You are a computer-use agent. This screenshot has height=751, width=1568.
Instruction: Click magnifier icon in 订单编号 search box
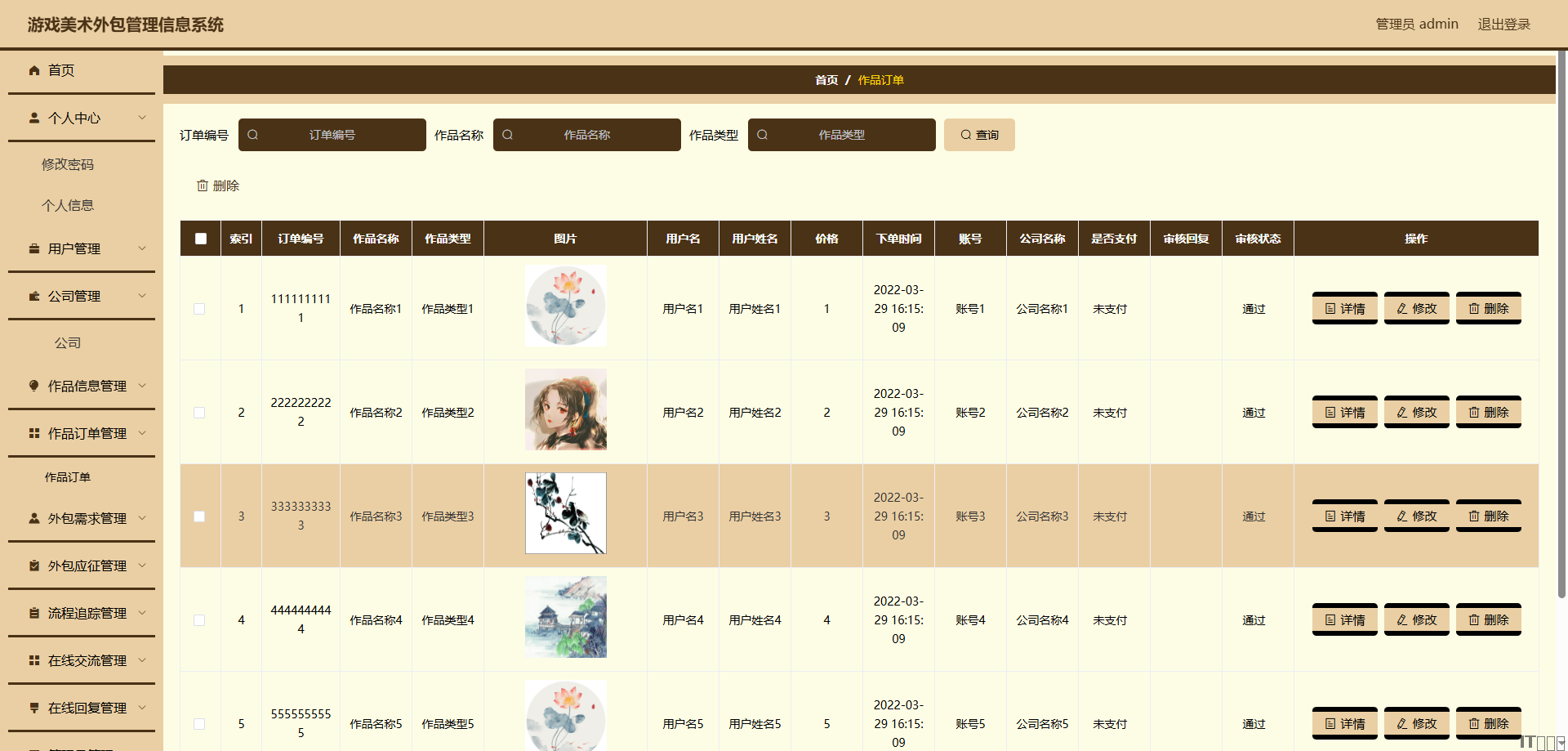253,135
